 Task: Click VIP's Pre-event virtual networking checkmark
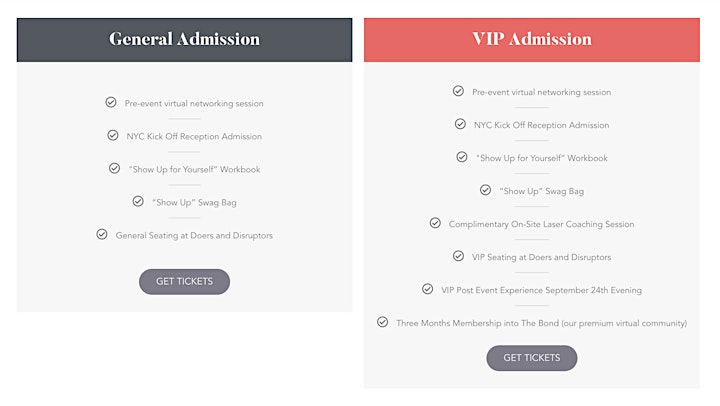(x=458, y=91)
